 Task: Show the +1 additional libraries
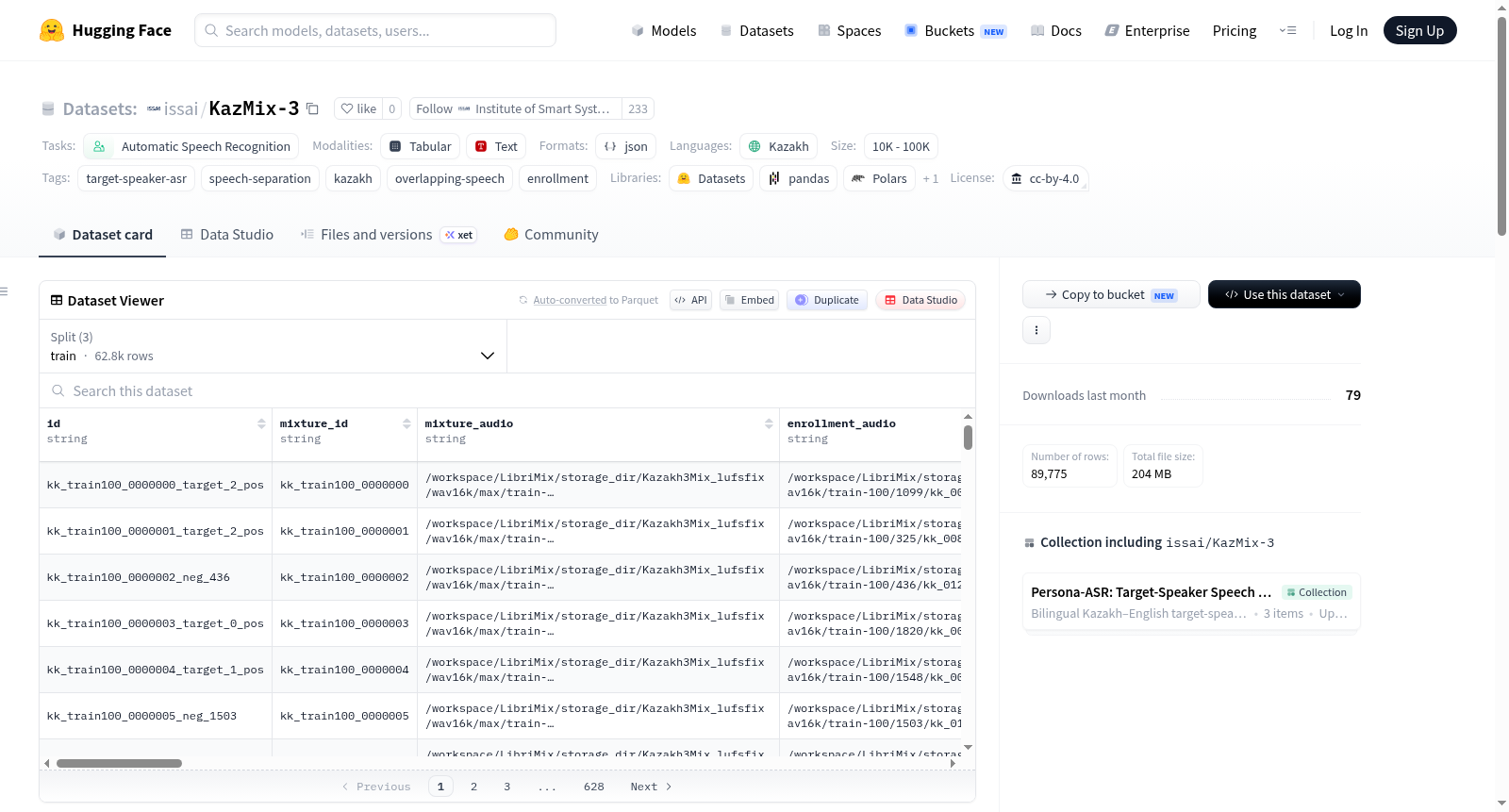931,178
